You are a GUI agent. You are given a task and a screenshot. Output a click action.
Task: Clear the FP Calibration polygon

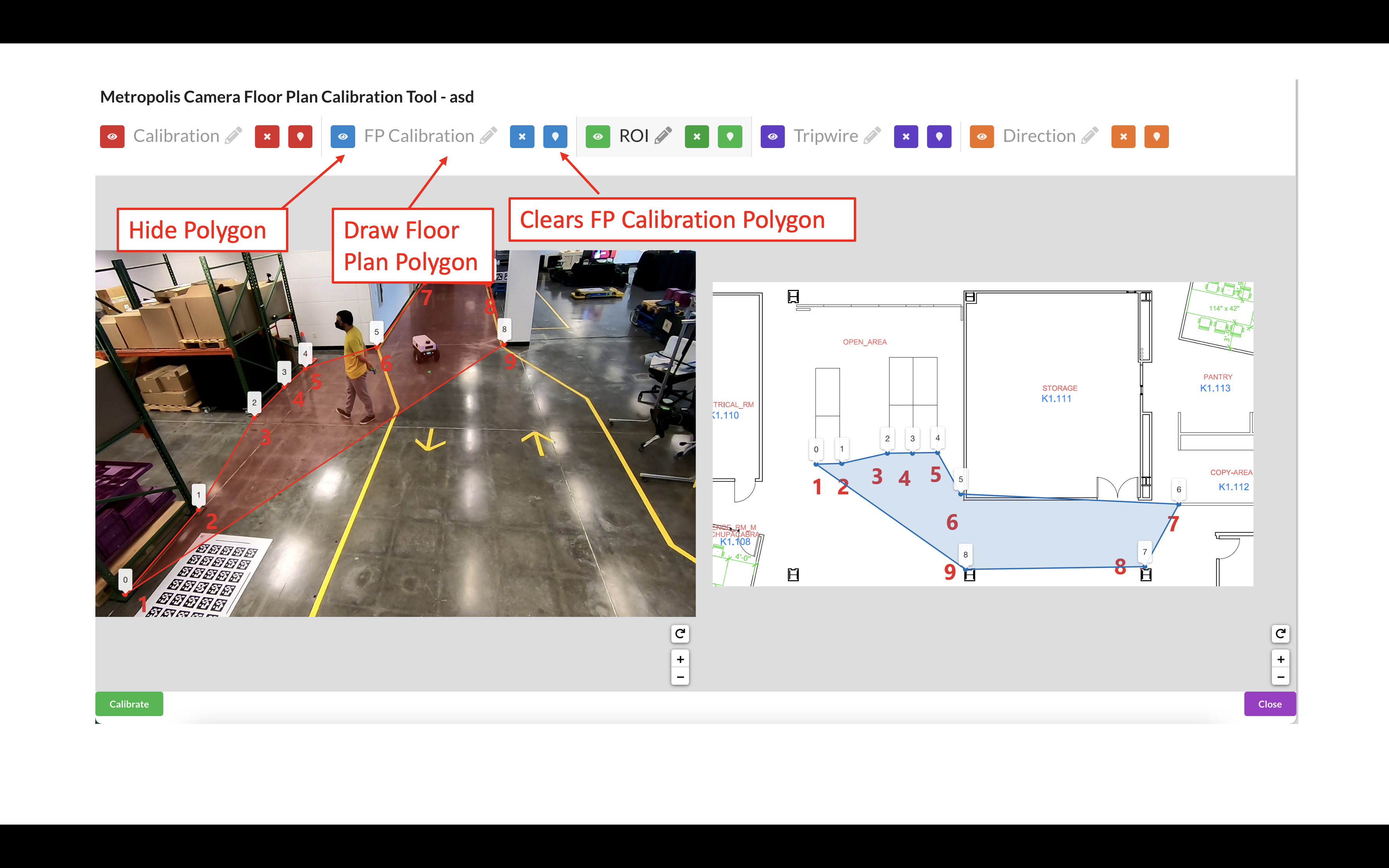pos(522,136)
